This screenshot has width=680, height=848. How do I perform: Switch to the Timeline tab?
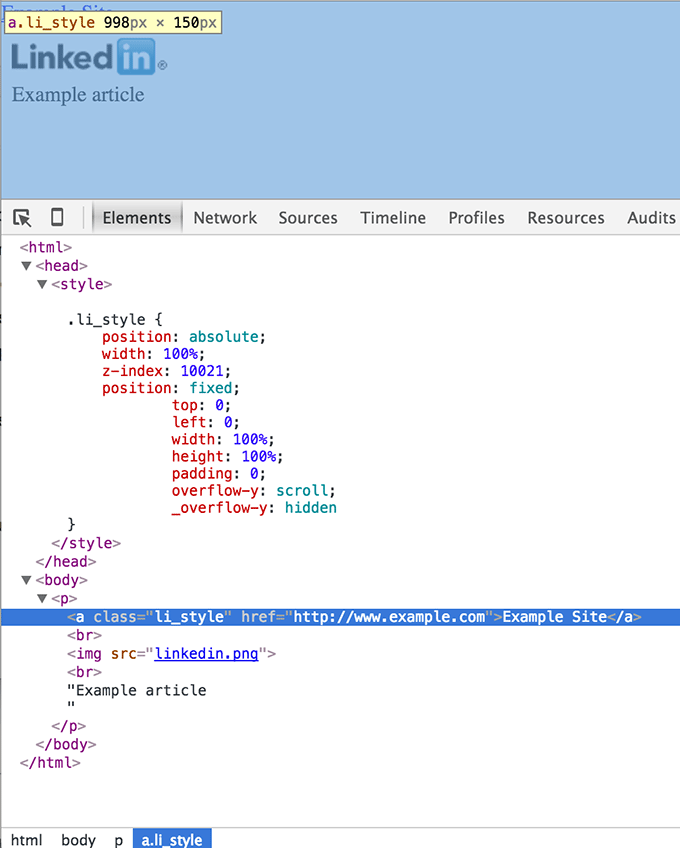[x=393, y=217]
